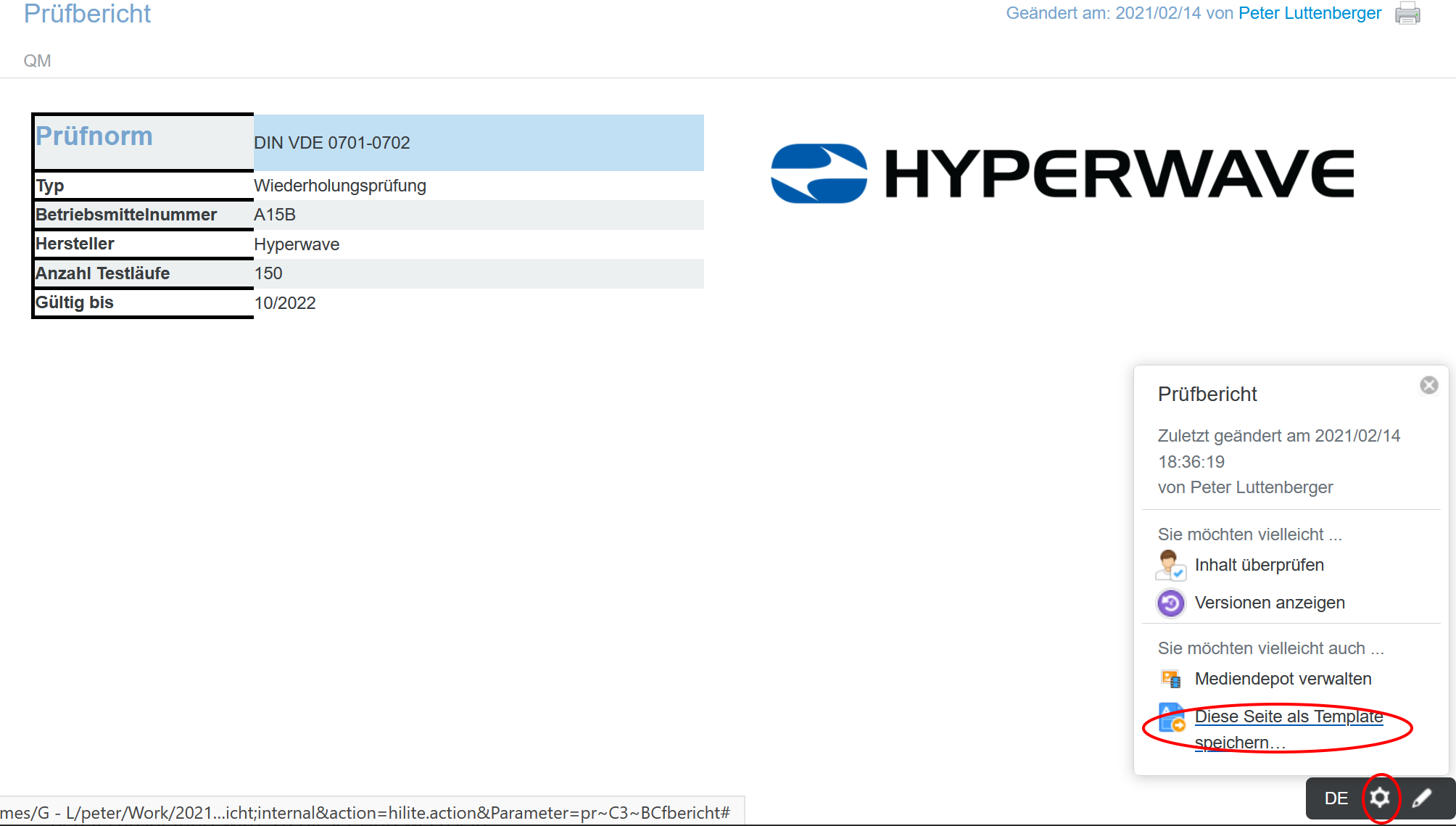The width and height of the screenshot is (1456, 826).
Task: Click the Prüfbericht heading in info panel
Action: (x=1207, y=395)
